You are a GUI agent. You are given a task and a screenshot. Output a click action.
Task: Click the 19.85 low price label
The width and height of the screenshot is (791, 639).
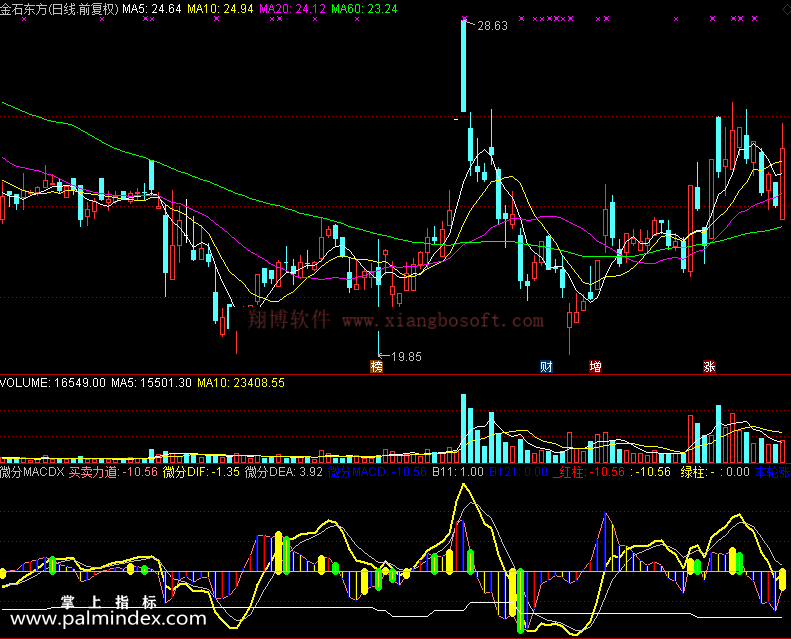click(x=406, y=357)
